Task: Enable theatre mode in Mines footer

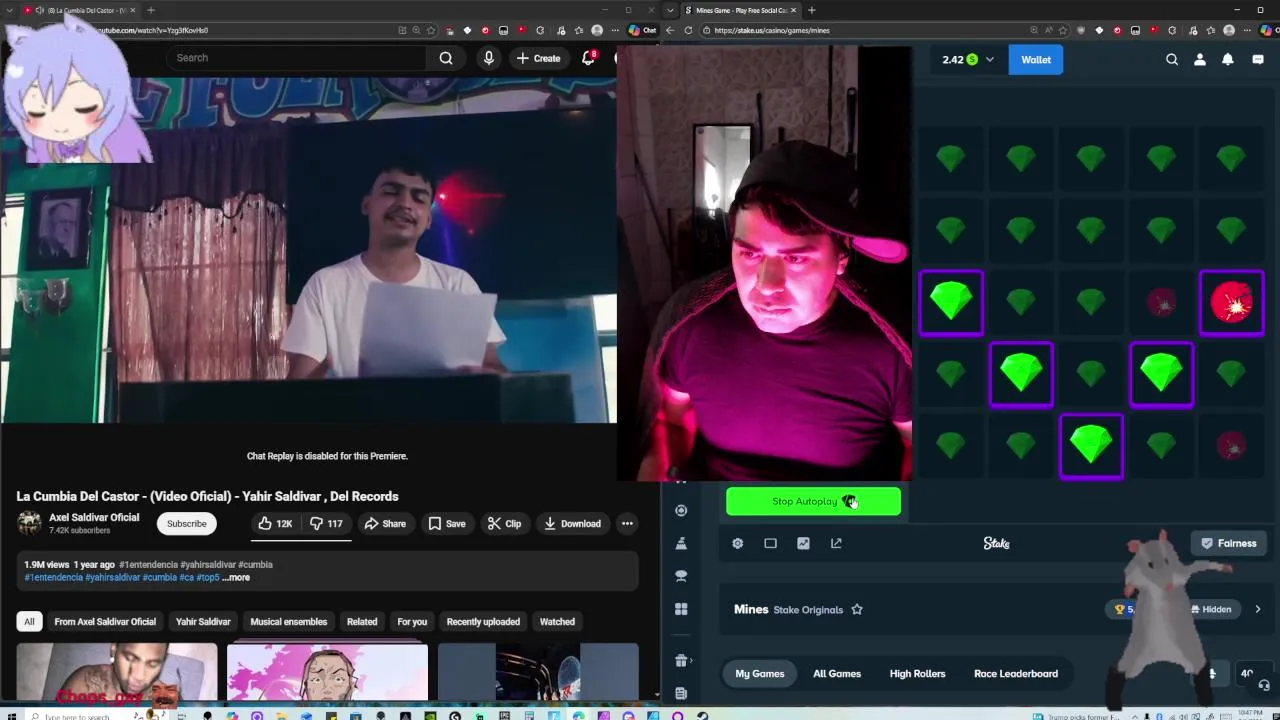Action: click(x=771, y=543)
